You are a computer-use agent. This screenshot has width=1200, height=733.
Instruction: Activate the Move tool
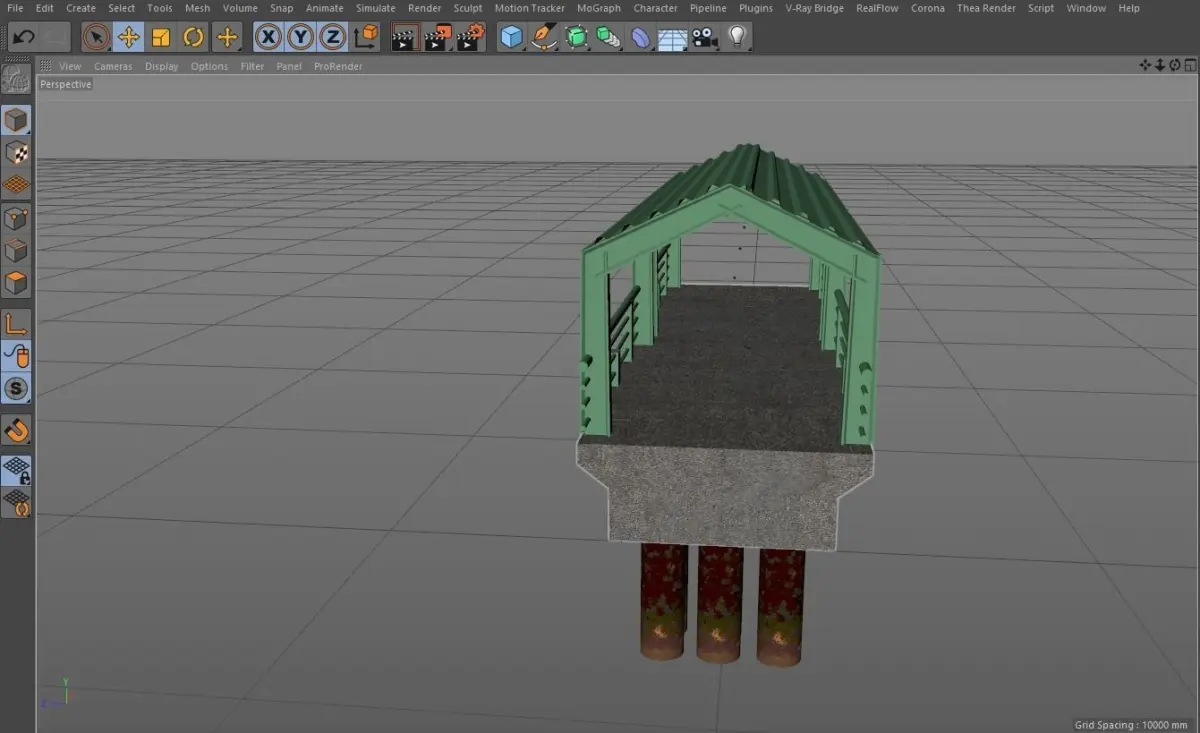128,38
